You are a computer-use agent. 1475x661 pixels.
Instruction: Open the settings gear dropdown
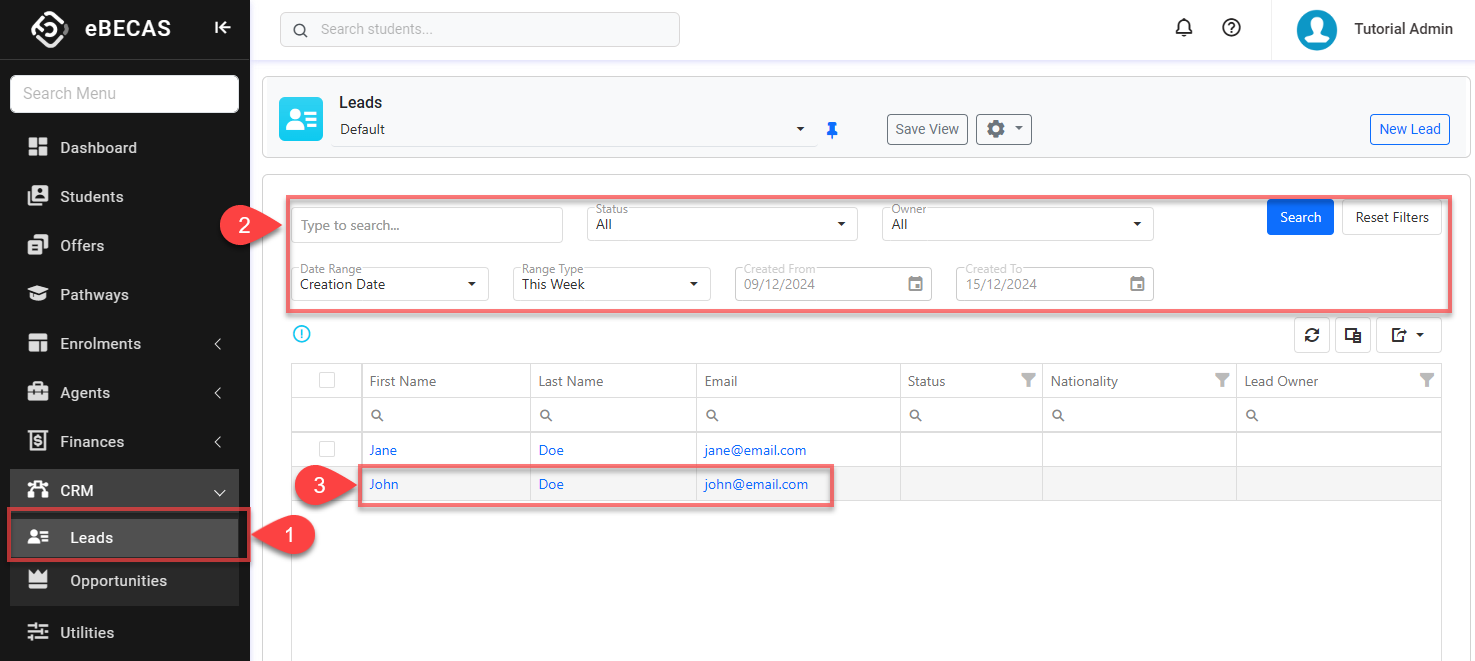point(1003,129)
